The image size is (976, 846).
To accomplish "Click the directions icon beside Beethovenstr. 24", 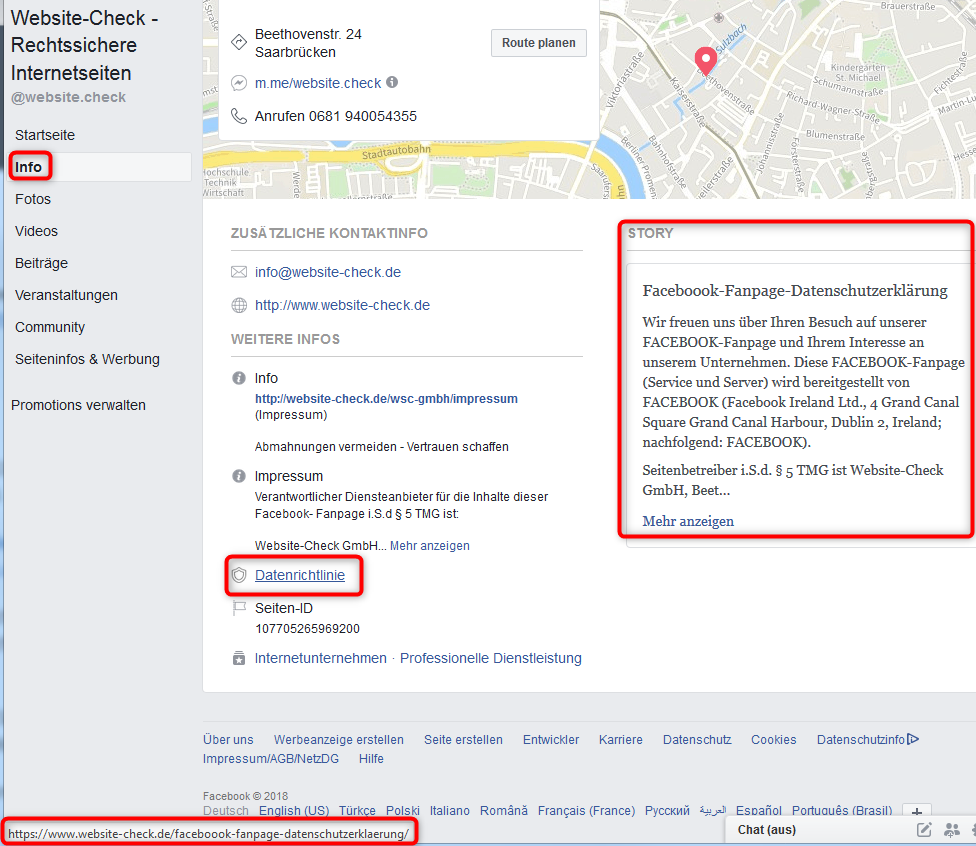I will 239,42.
